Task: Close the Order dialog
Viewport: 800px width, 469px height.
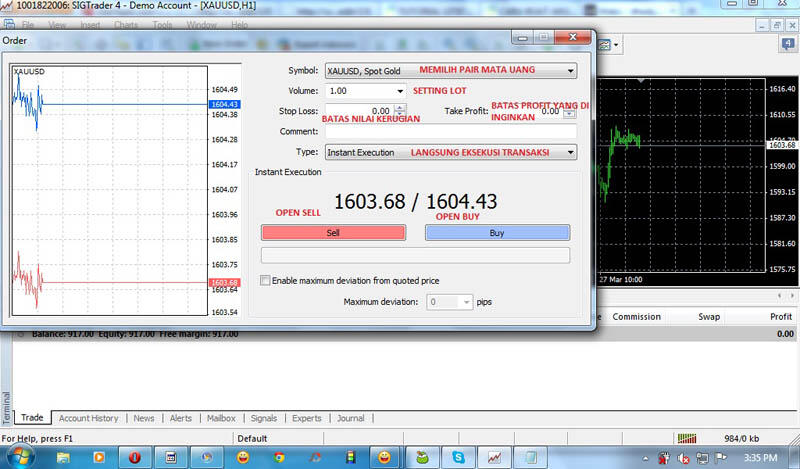Action: pyautogui.click(x=573, y=37)
